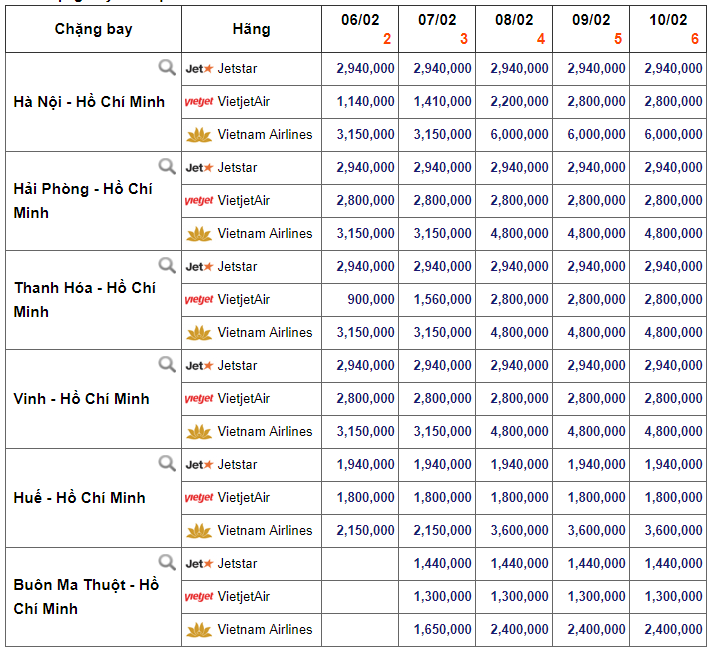The image size is (712, 653).
Task: Select the Buôn Ma Thuột - Hồ Chí Minh route
Action: pos(86,597)
